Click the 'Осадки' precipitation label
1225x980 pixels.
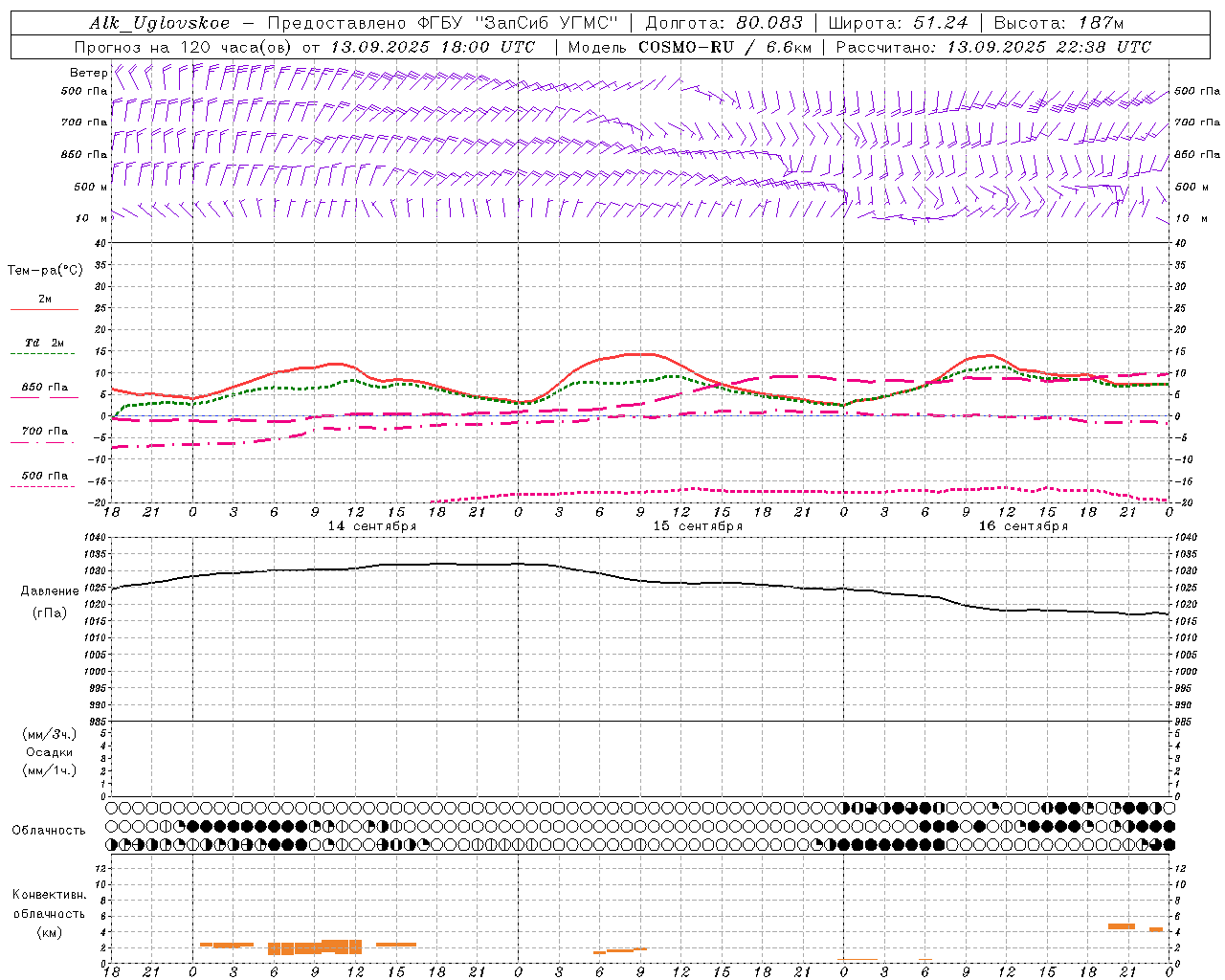50,752
